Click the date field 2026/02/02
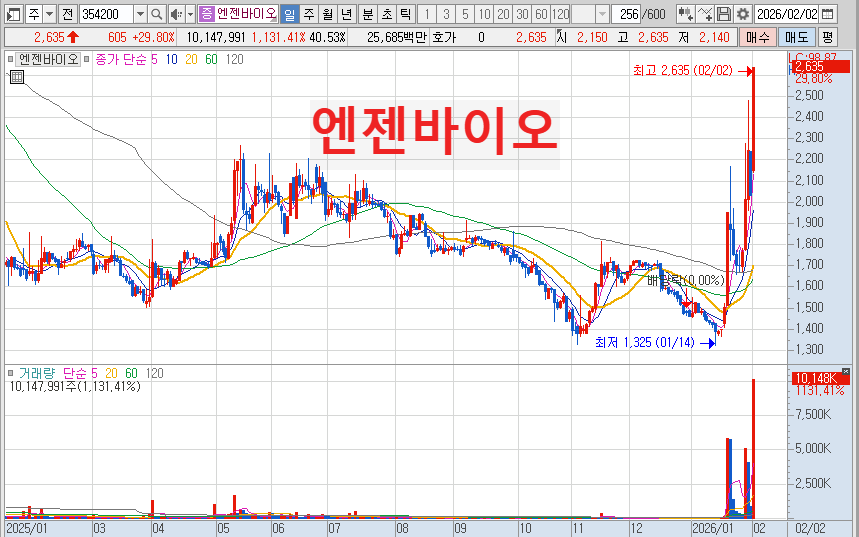This screenshot has height=537, width=859. coord(787,14)
